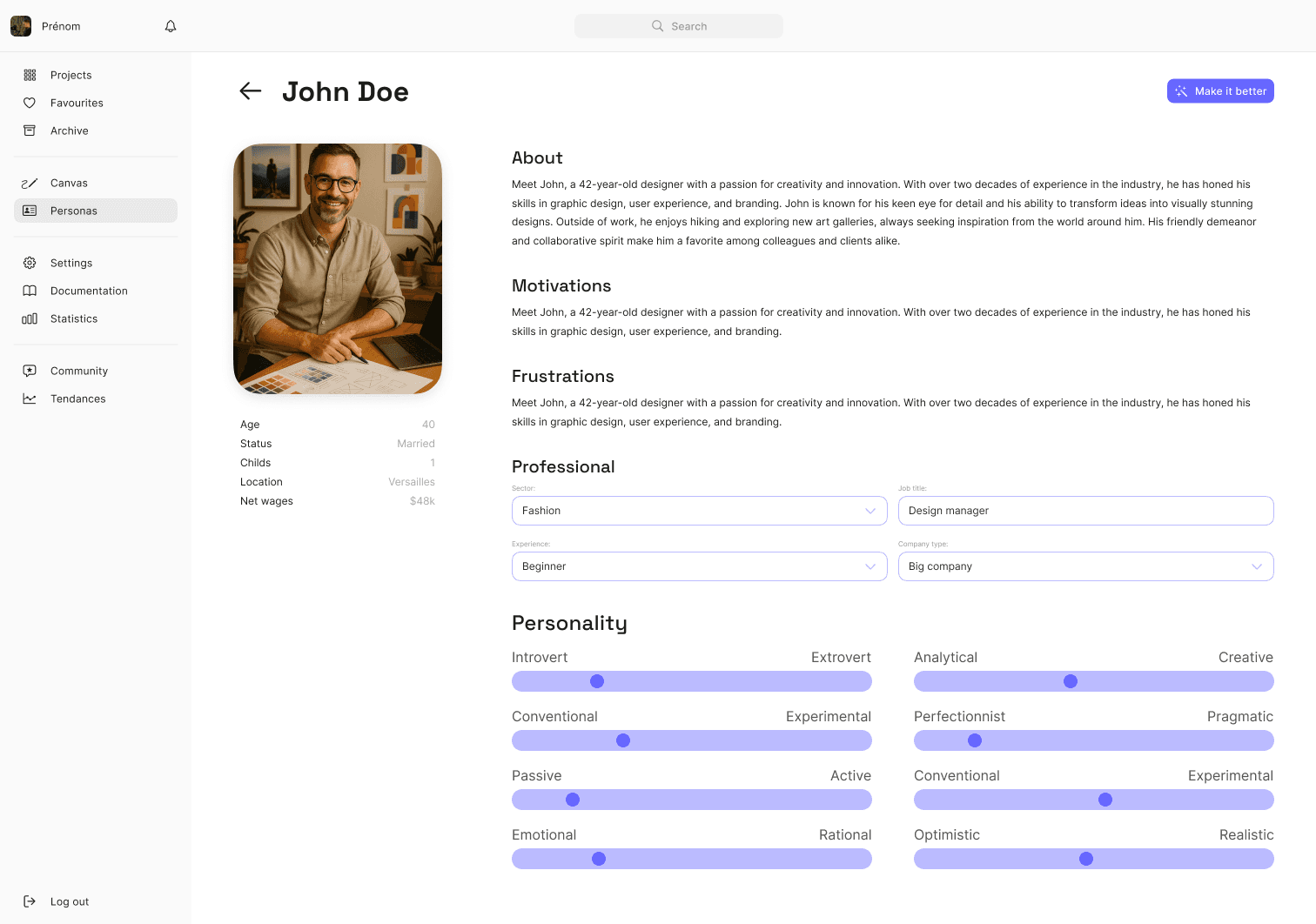
Task: Click the Documentation book icon
Action: coord(30,291)
